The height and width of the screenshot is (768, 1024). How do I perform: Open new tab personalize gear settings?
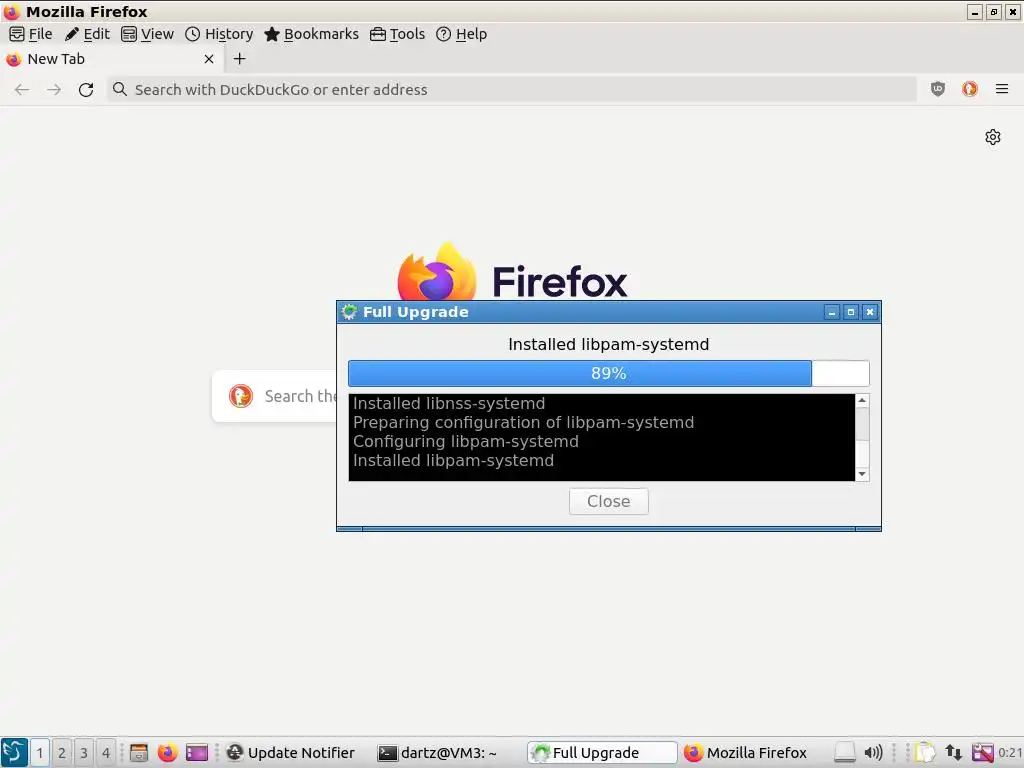tap(993, 137)
